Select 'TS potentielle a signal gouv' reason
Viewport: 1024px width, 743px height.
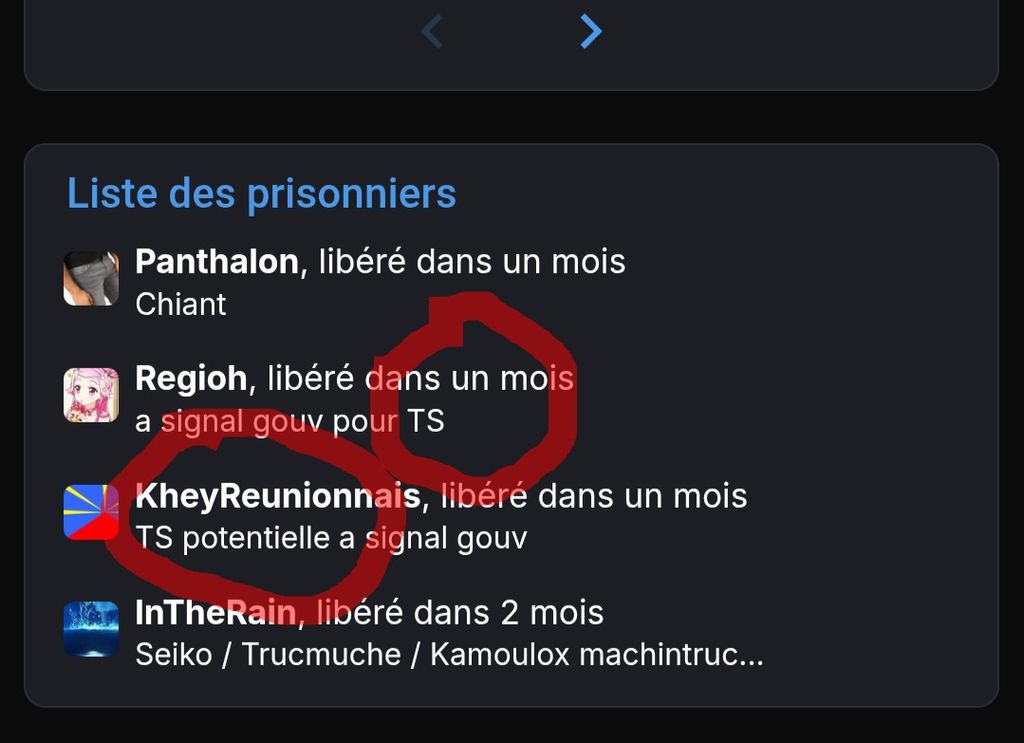[x=331, y=539]
